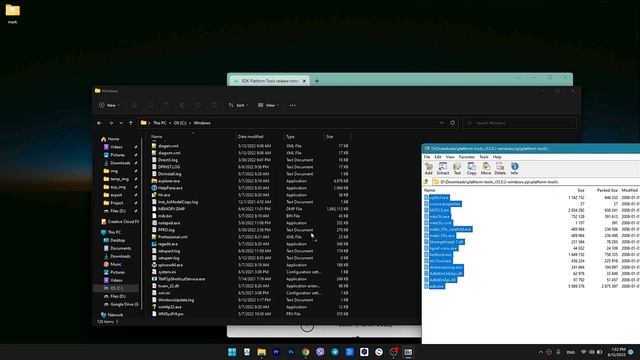Image resolution: width=640 pixels, height=360 pixels.
Task: Select notepad.exe in the Windows folder
Action: click(x=169, y=223)
